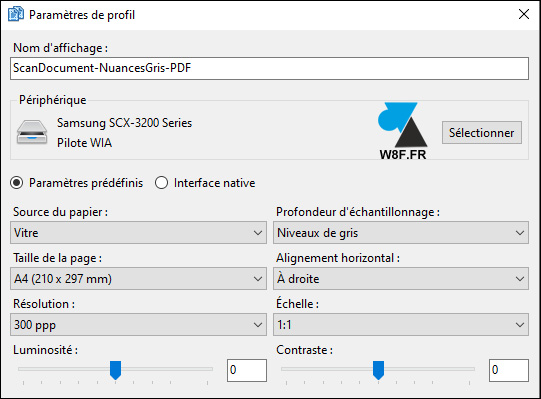Click the Contraste slider handle
This screenshot has height=399, width=541.
[x=378, y=370]
